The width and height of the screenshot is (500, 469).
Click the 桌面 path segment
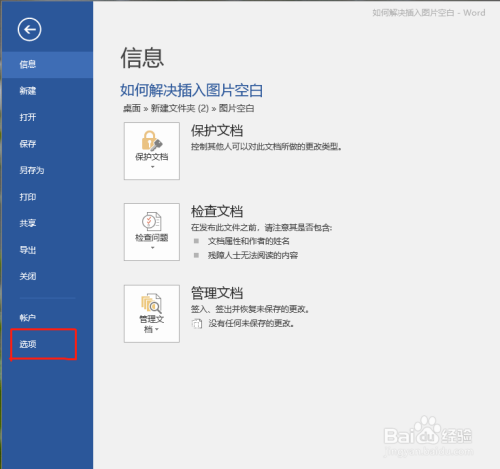(x=132, y=108)
